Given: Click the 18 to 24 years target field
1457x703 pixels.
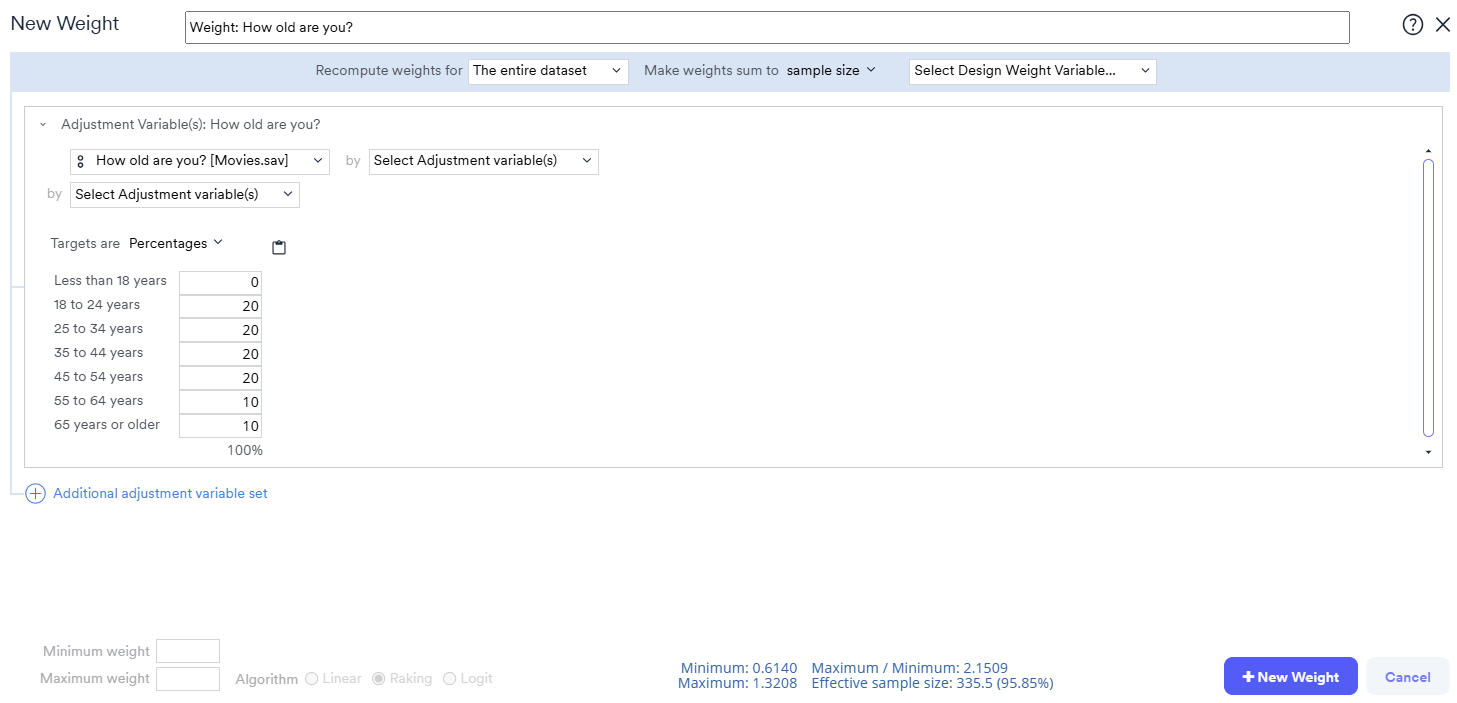Looking at the screenshot, I should coord(220,306).
